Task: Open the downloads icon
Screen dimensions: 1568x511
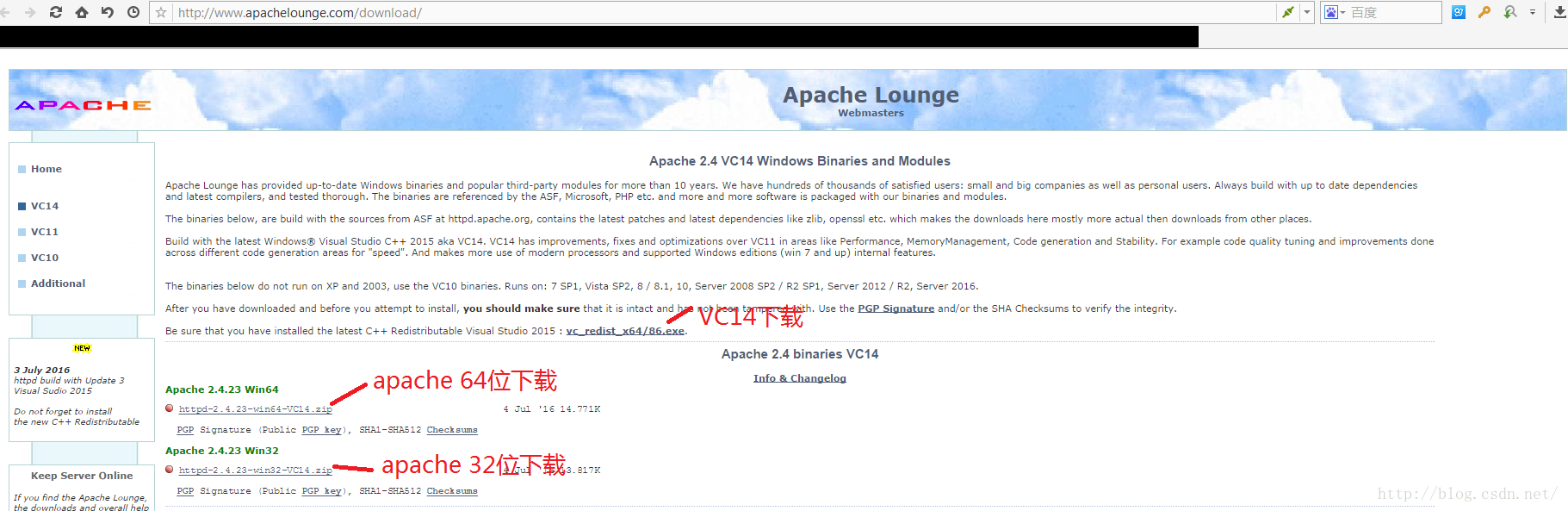Action: pos(1559,12)
